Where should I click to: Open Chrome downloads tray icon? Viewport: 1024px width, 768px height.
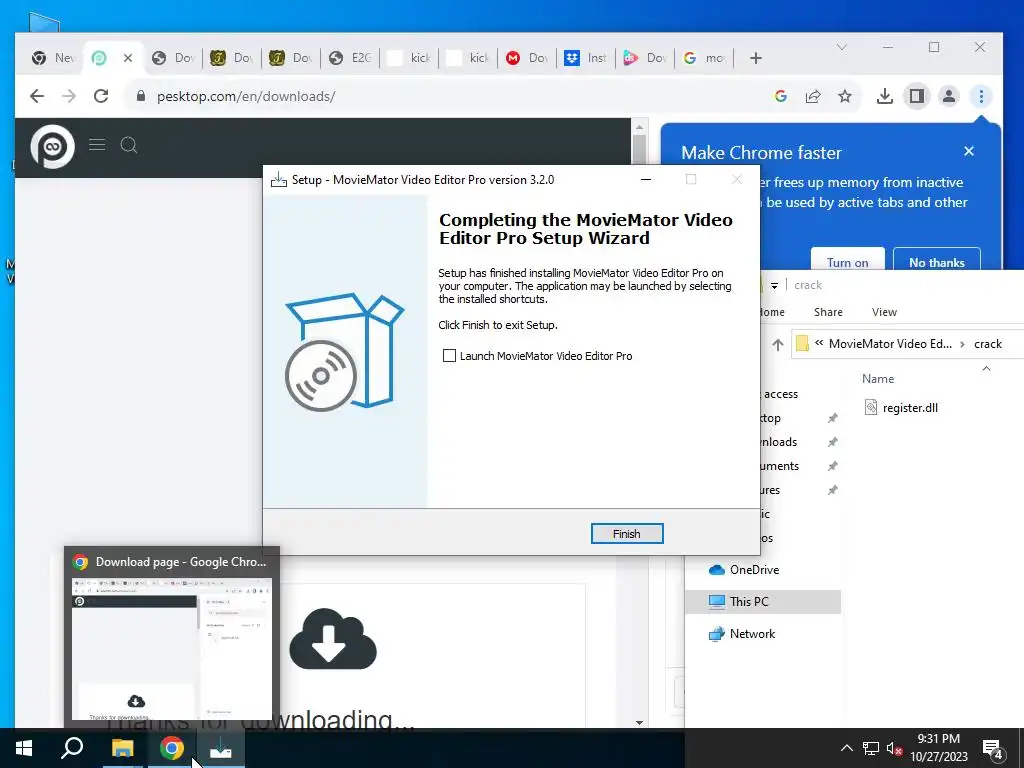(x=885, y=96)
